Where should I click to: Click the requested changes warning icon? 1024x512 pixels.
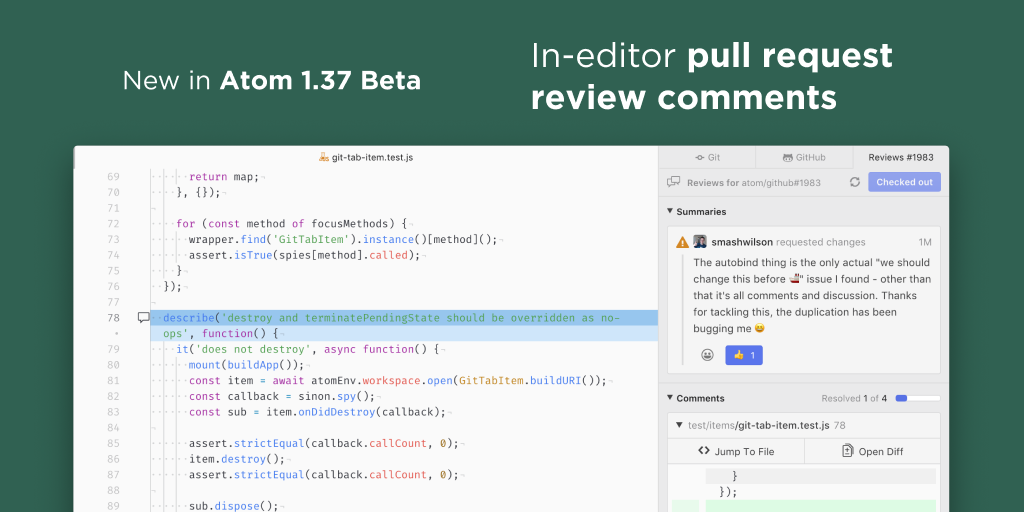[682, 242]
